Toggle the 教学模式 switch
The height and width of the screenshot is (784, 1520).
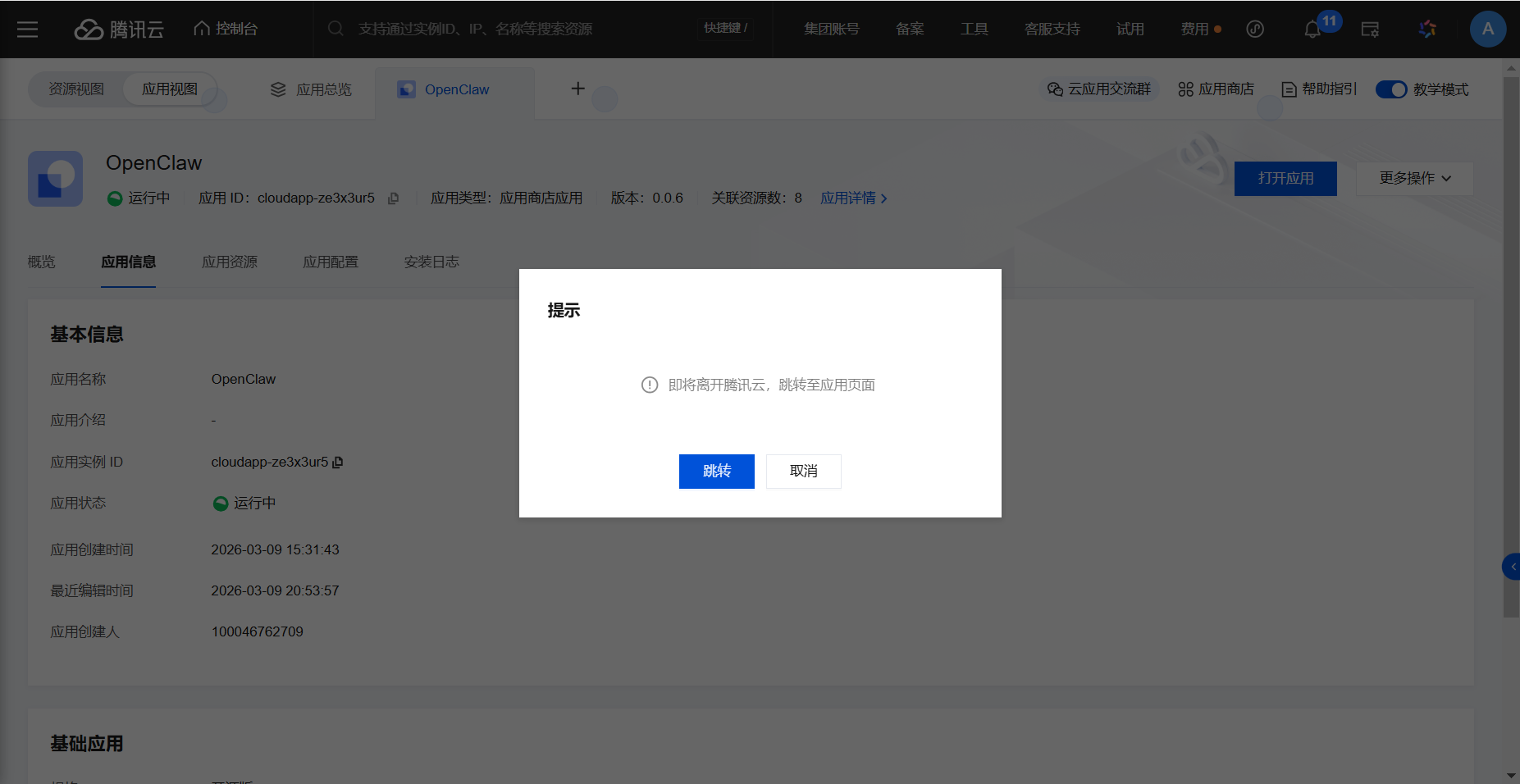pyautogui.click(x=1391, y=89)
